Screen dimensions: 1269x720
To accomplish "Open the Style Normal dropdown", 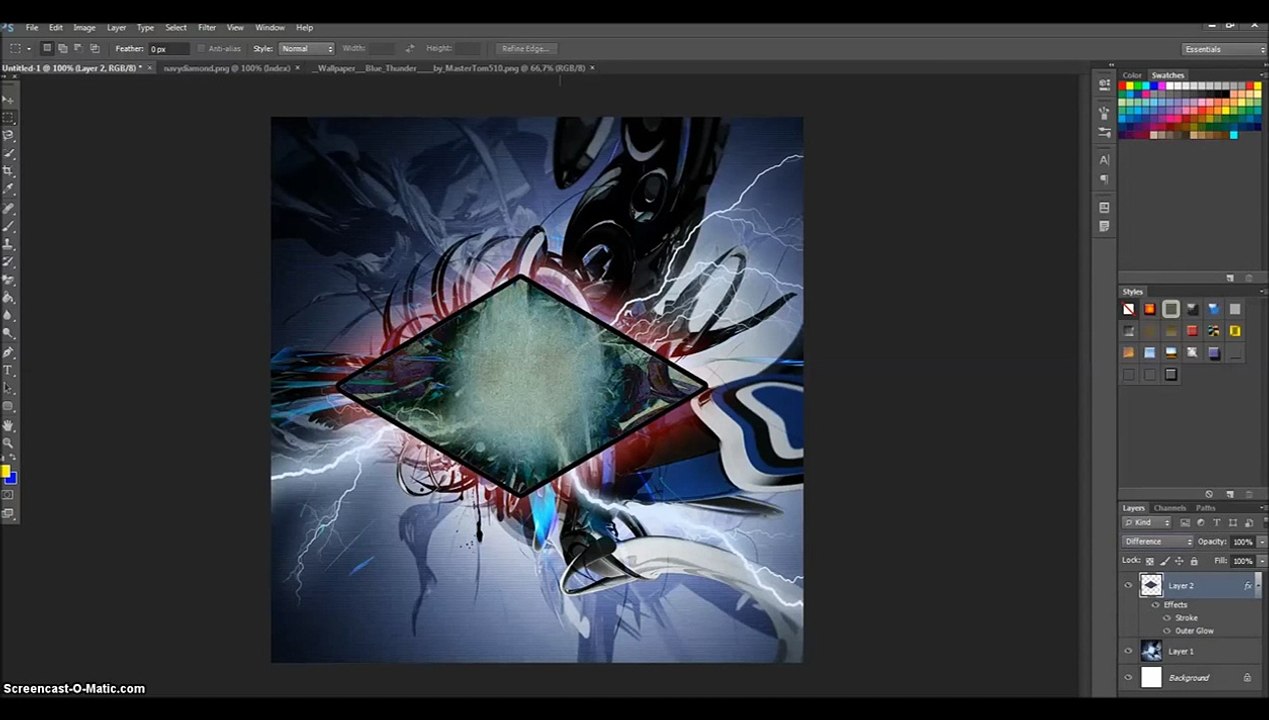I will [x=307, y=48].
